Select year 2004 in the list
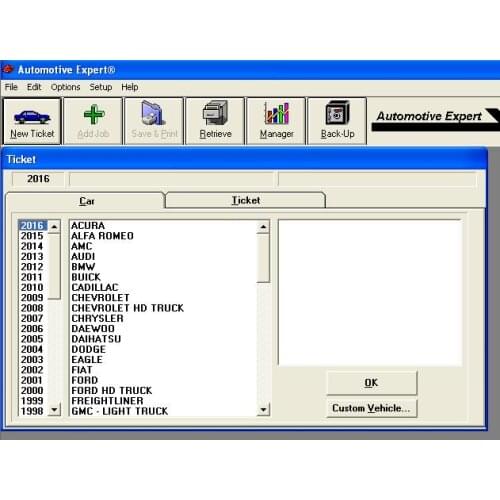This screenshot has width=500, height=500. (32, 349)
